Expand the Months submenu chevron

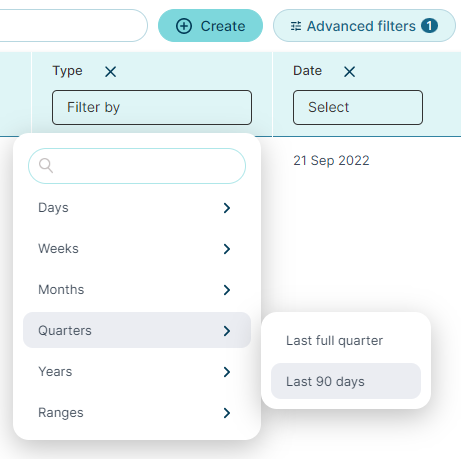click(227, 290)
